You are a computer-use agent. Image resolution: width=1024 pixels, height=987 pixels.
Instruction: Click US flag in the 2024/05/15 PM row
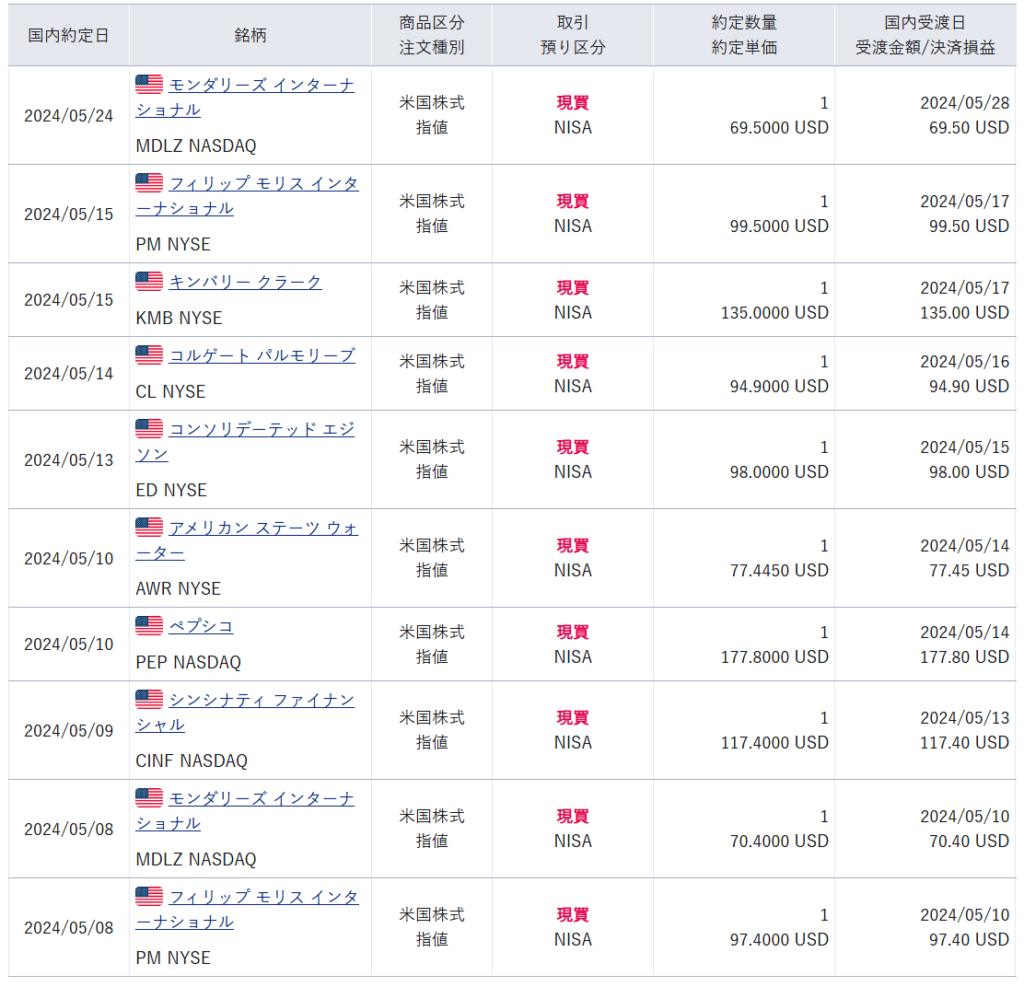point(149,183)
